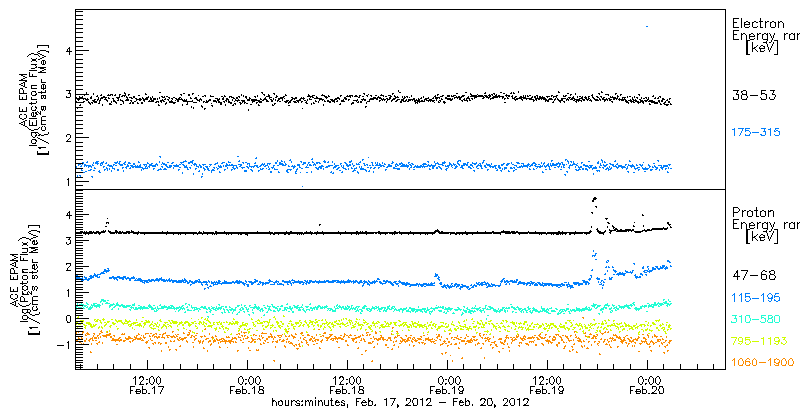The image size is (800, 410).
Task: Click the black 47-68 proton legend label
Action: 754,275
